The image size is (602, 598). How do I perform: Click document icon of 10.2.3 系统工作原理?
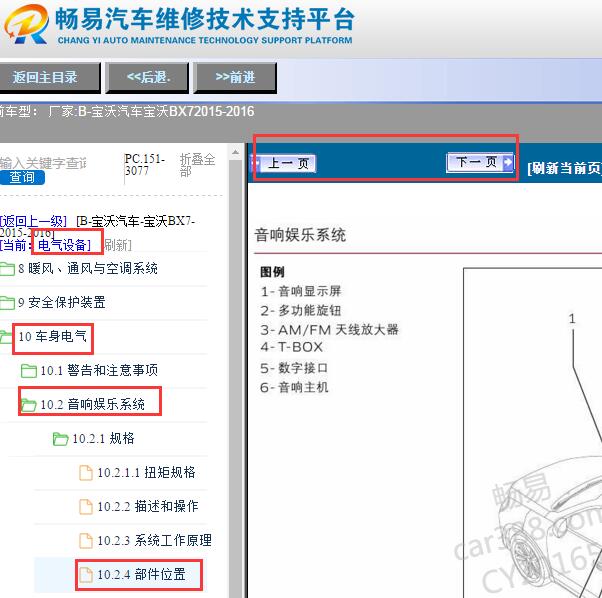click(x=86, y=540)
